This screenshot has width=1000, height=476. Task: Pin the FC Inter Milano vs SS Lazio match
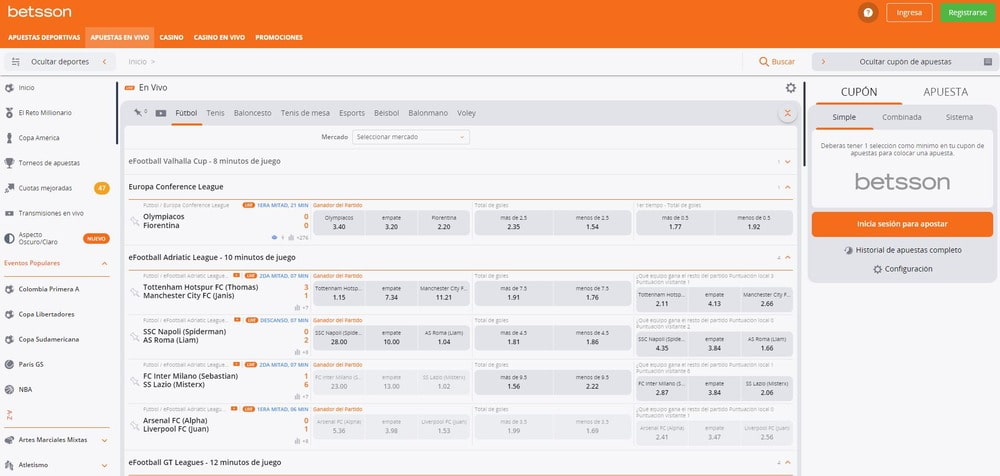coord(135,381)
